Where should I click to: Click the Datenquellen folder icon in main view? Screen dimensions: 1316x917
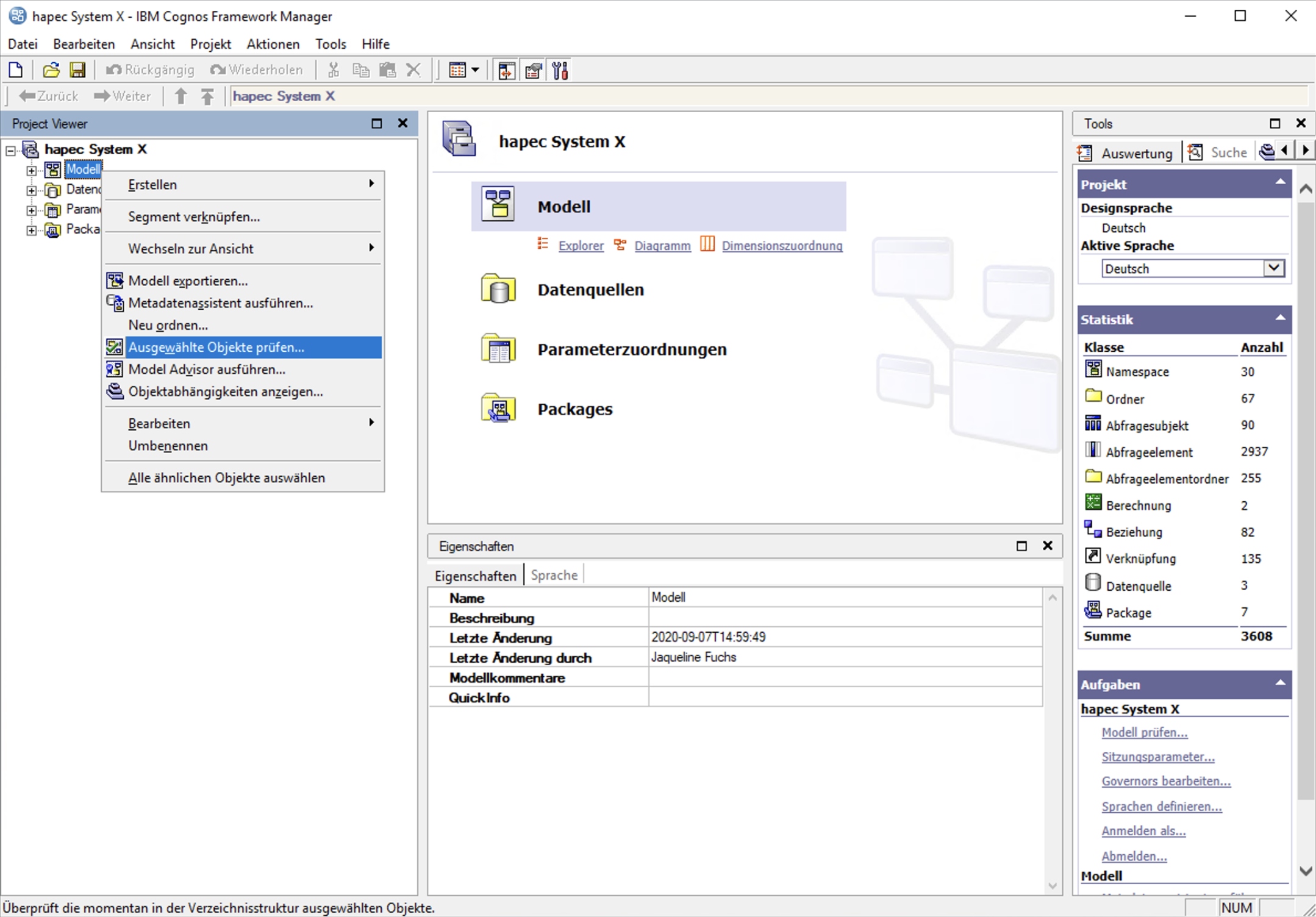498,289
